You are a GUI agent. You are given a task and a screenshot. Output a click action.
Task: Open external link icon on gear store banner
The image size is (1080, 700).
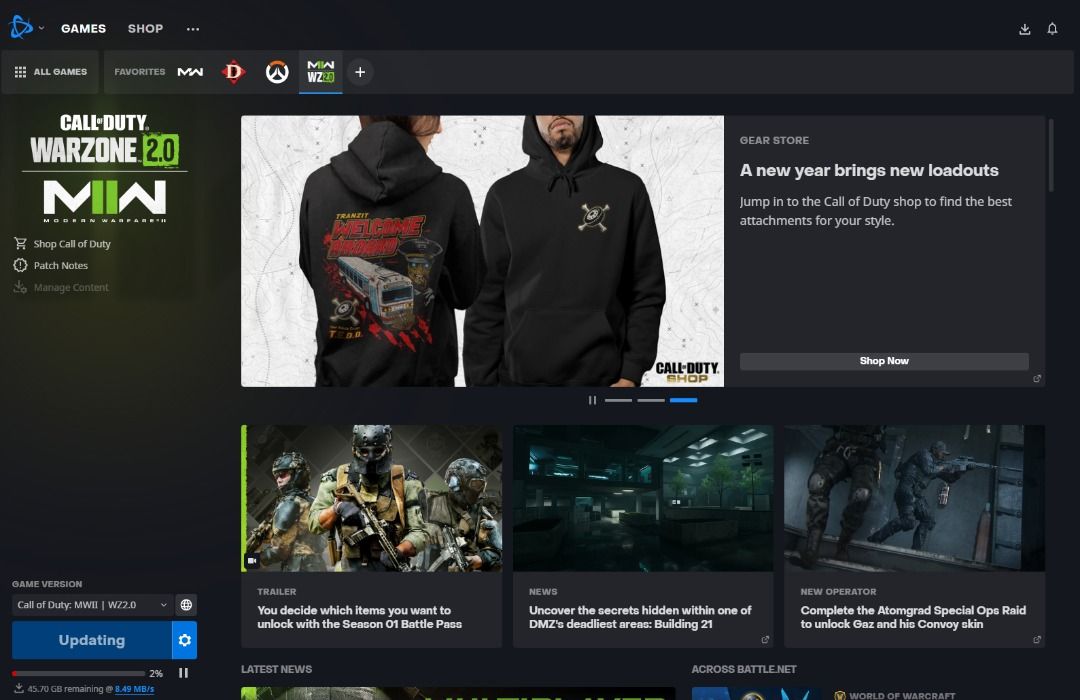click(1037, 379)
